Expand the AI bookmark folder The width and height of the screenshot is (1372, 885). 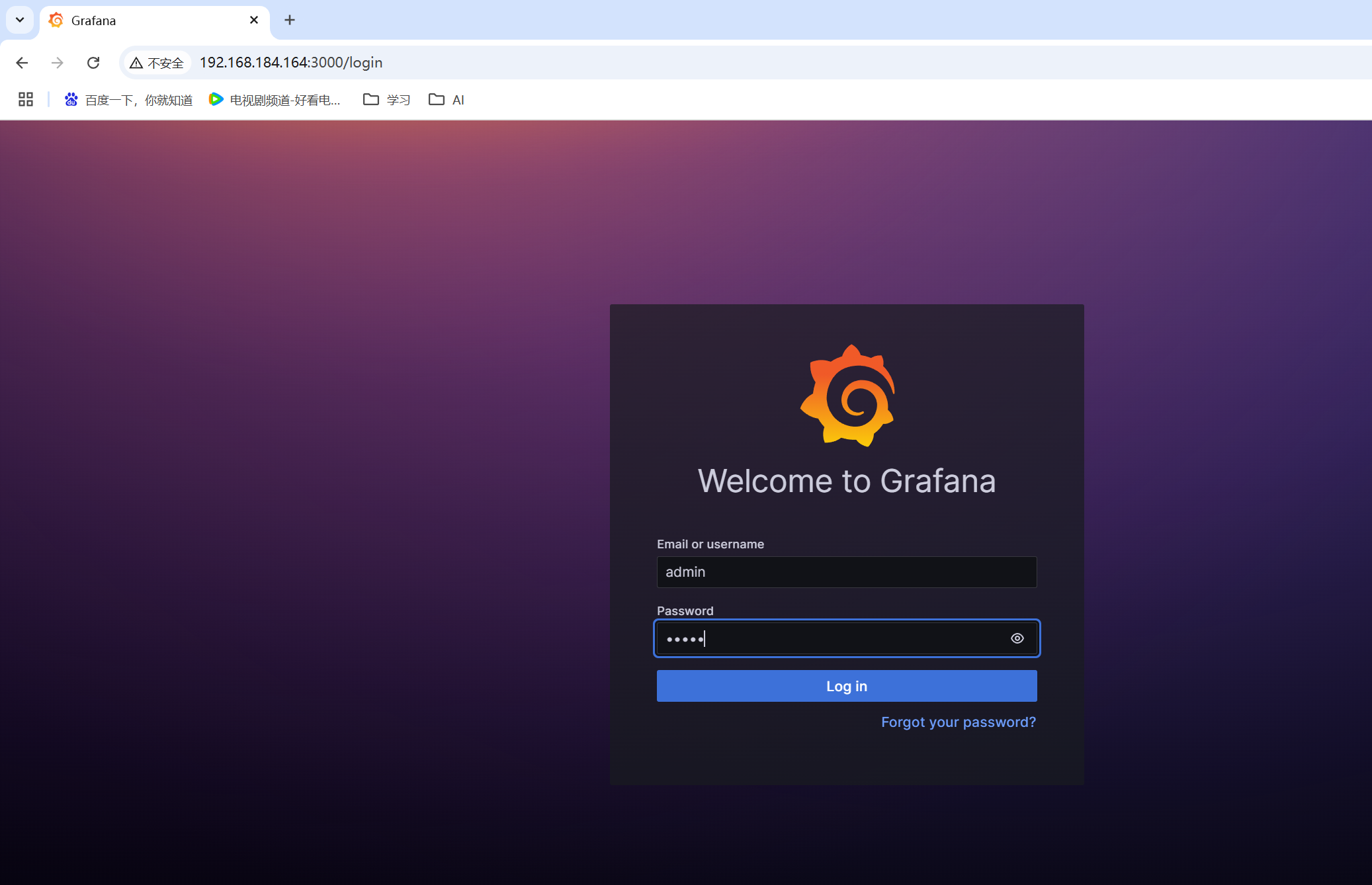[x=447, y=100]
